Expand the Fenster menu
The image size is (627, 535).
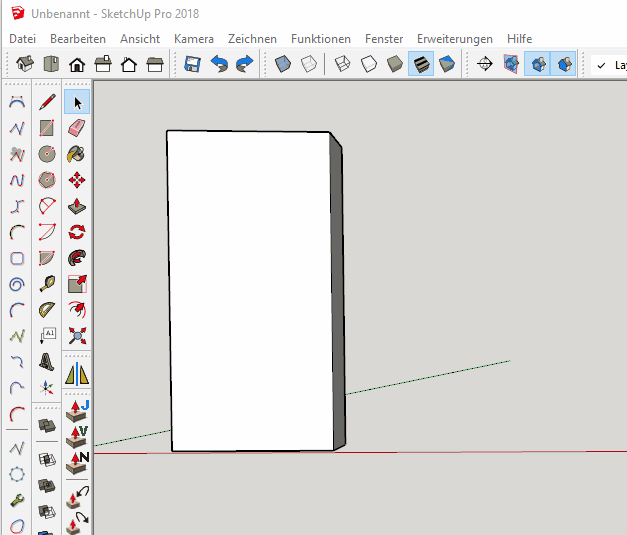384,38
